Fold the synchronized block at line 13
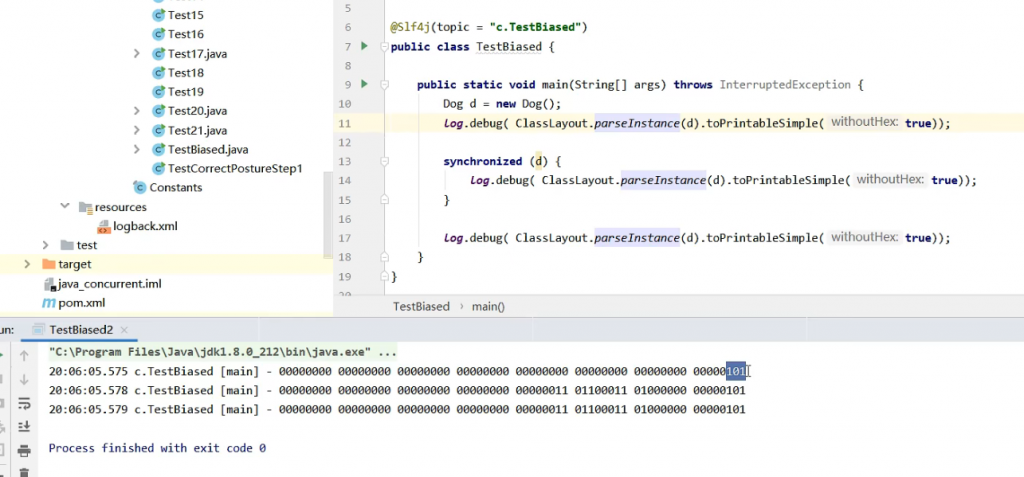 coord(384,161)
